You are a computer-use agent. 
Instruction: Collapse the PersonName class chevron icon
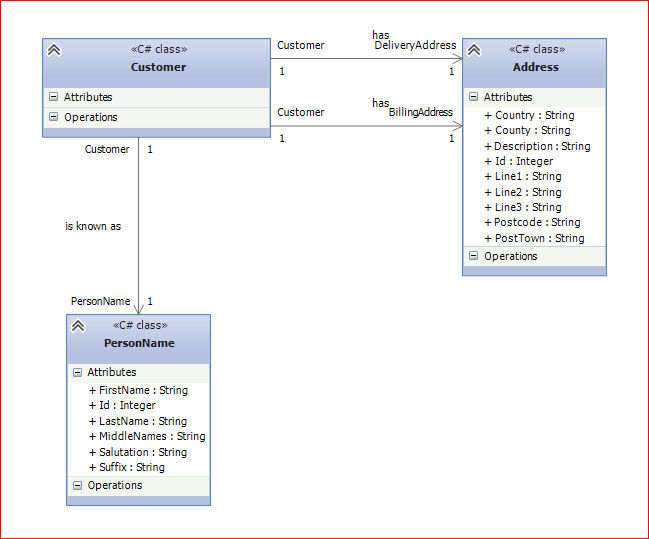[78, 326]
